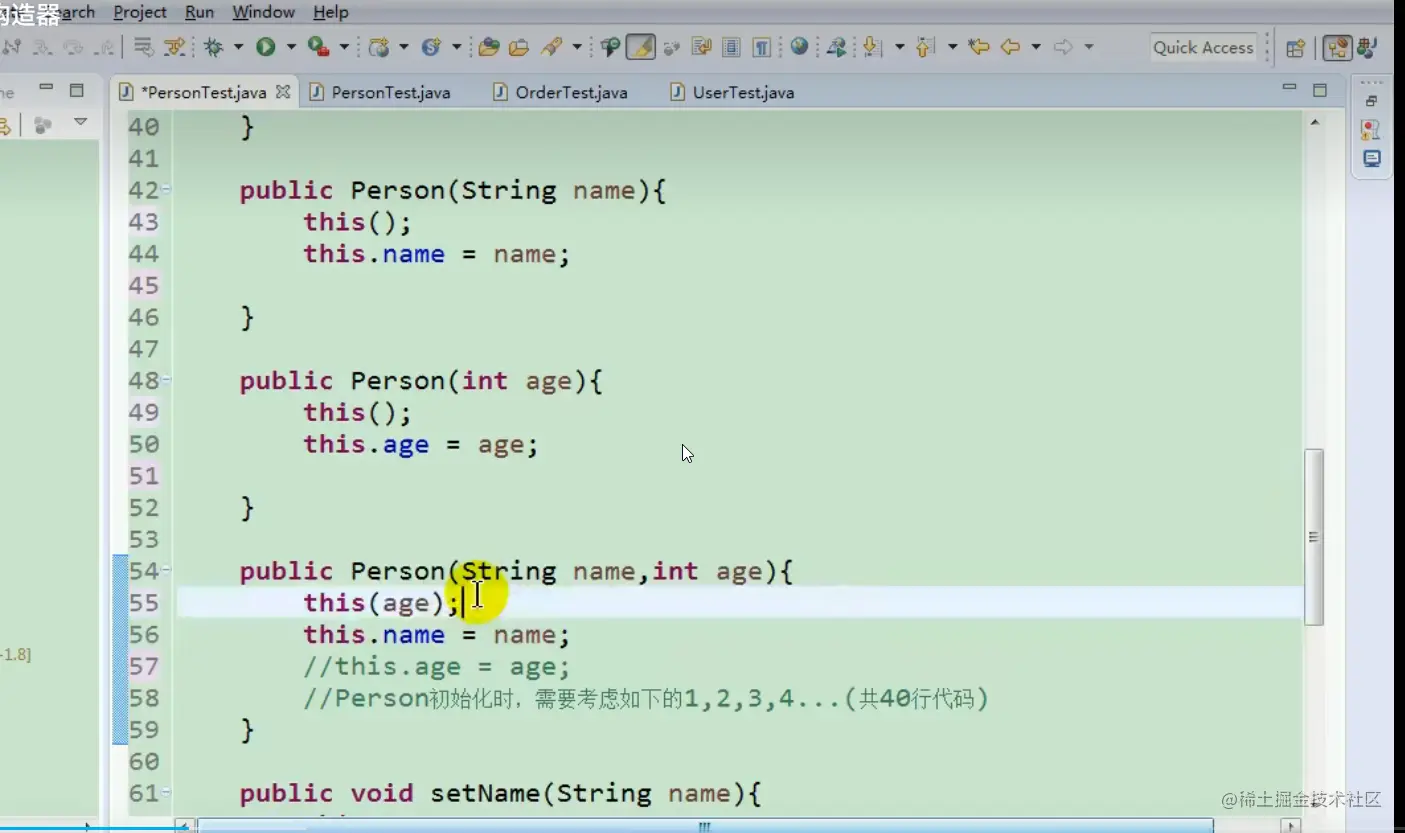
Task: Go Back with the yellow left arrow
Action: (x=1011, y=47)
